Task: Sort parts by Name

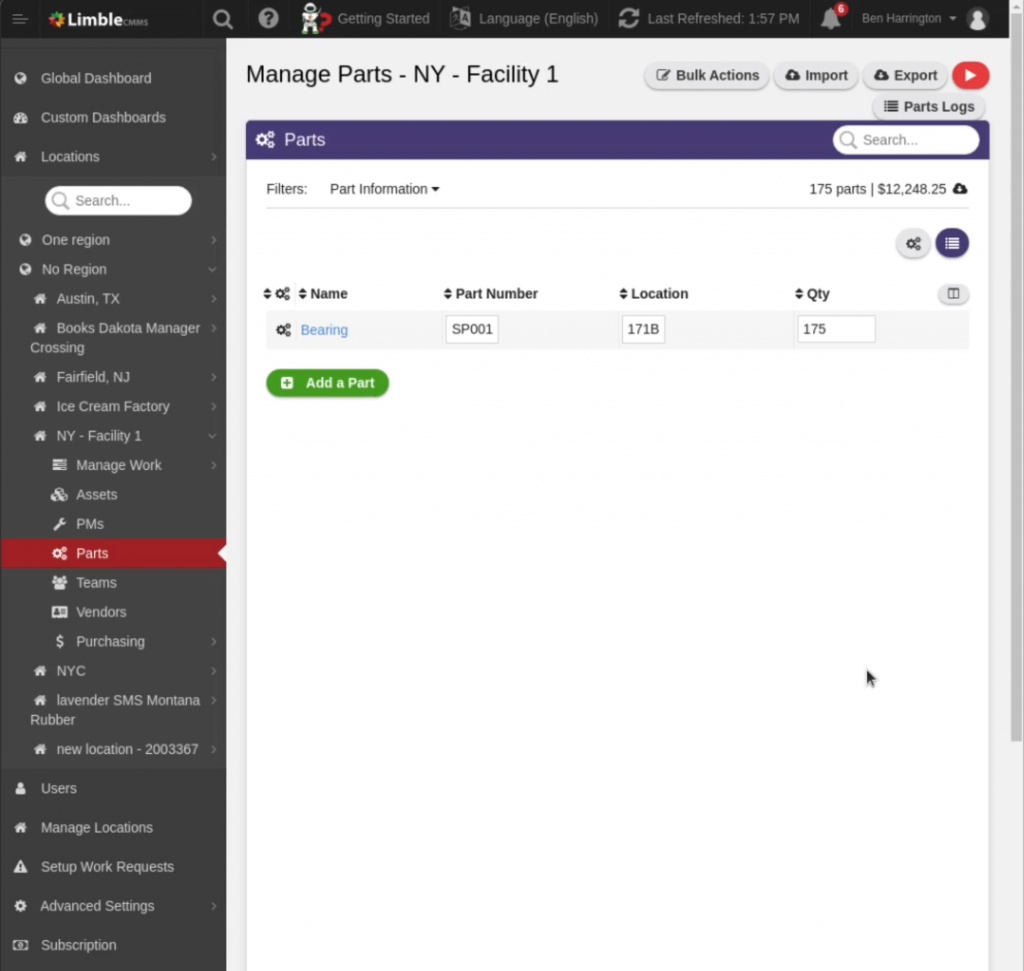Action: 323,294
